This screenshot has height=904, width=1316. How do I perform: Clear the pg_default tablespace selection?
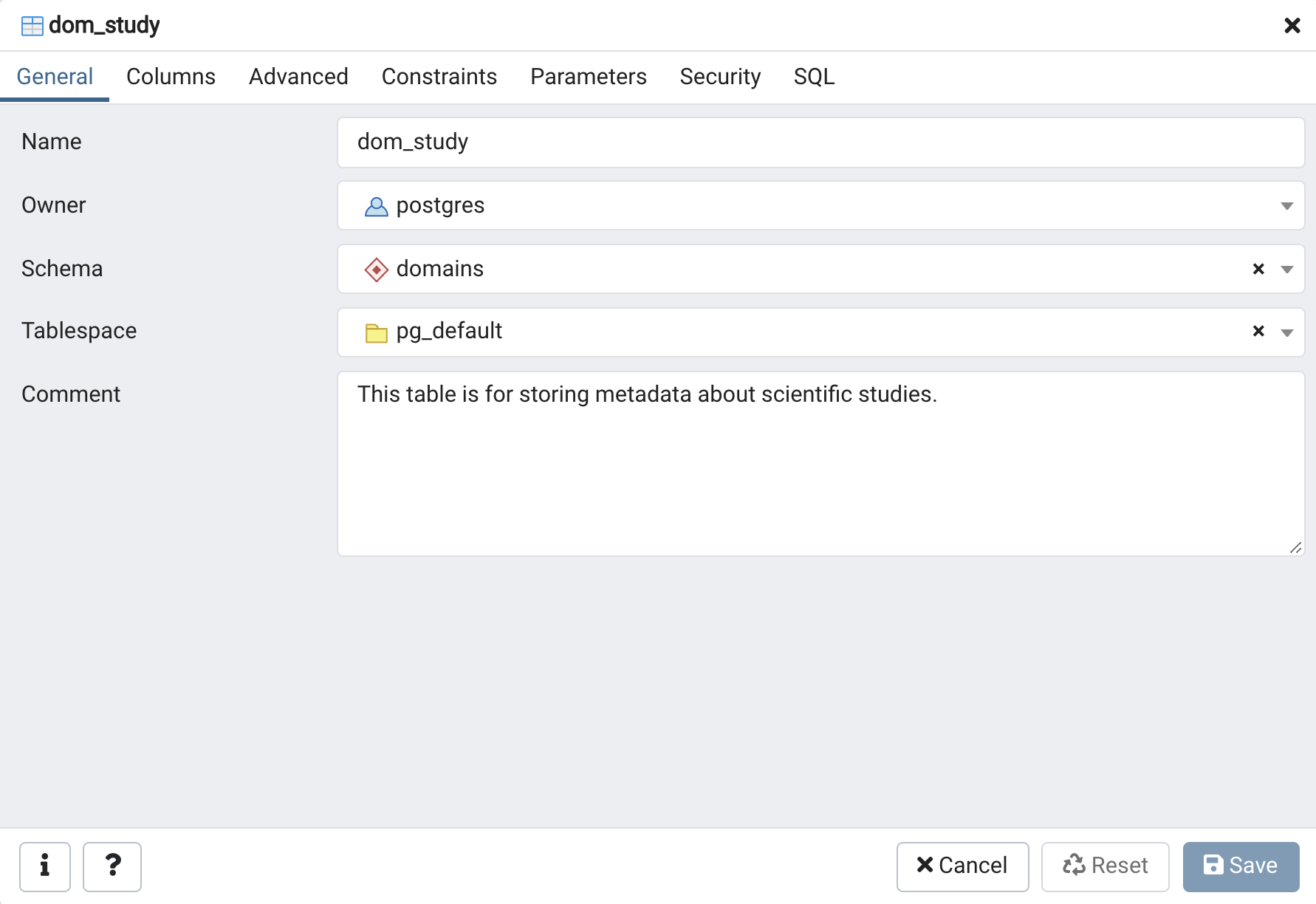tap(1258, 332)
